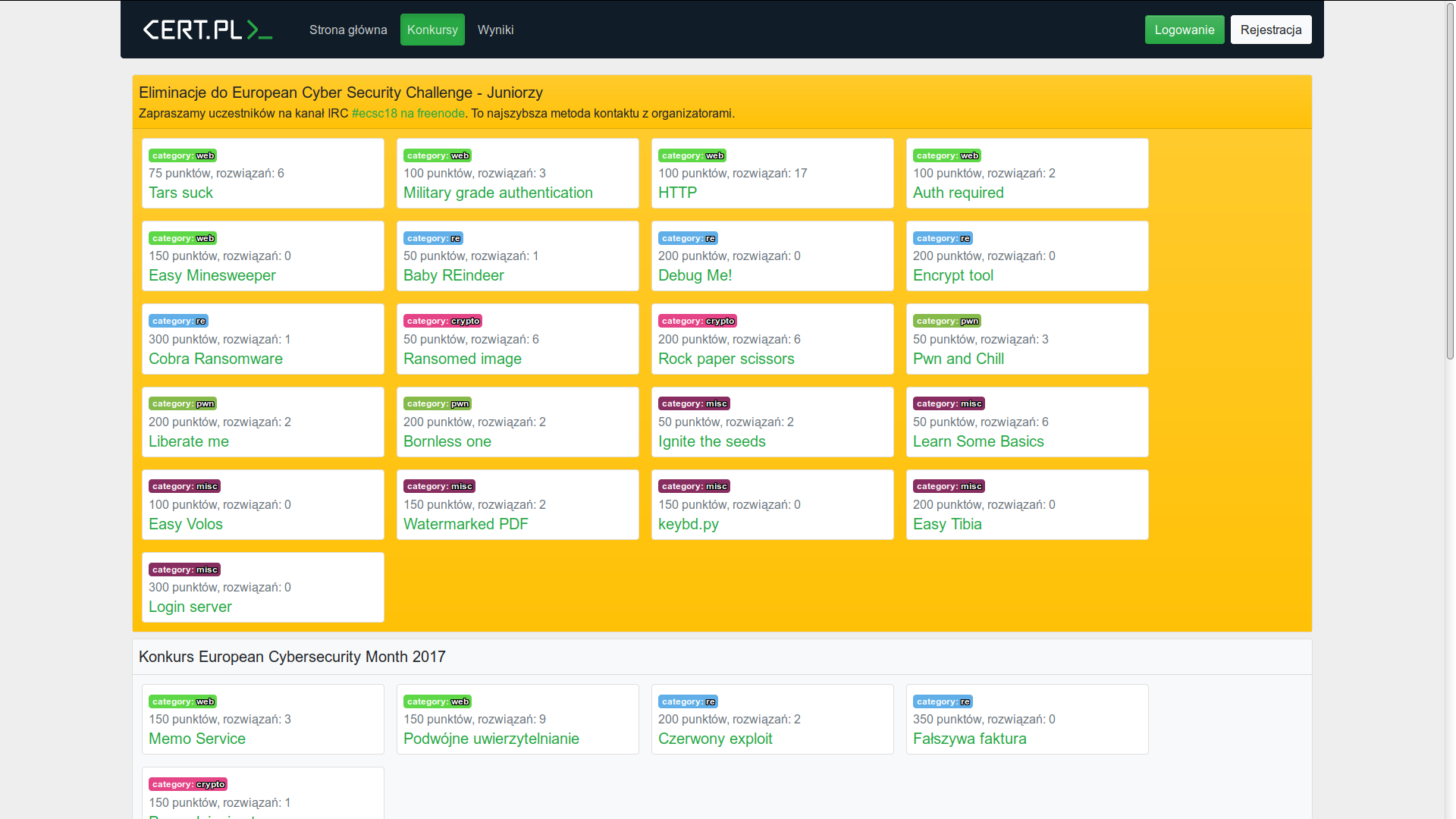Open the Tars suck challenge
This screenshot has height=819, width=1456.
180,193
